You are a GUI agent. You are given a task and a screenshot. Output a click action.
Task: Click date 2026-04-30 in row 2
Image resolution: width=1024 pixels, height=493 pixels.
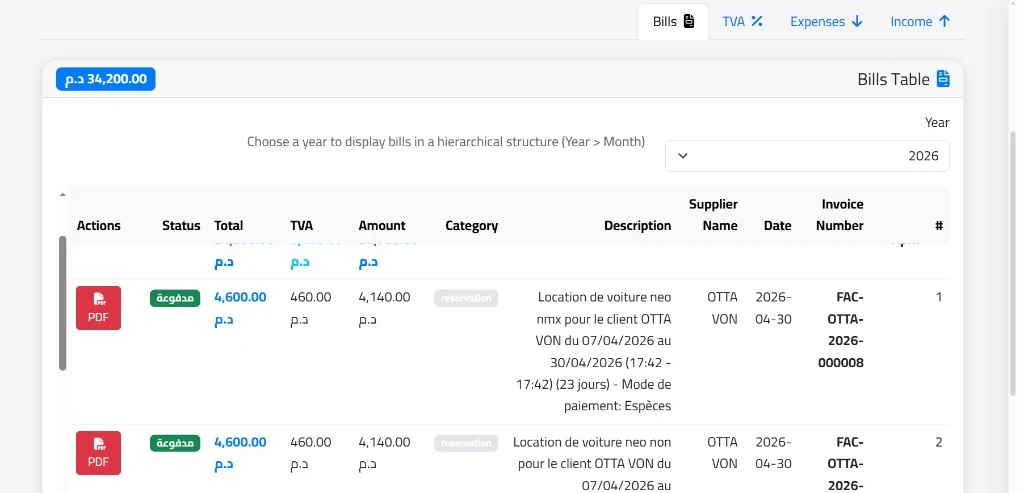click(773, 453)
